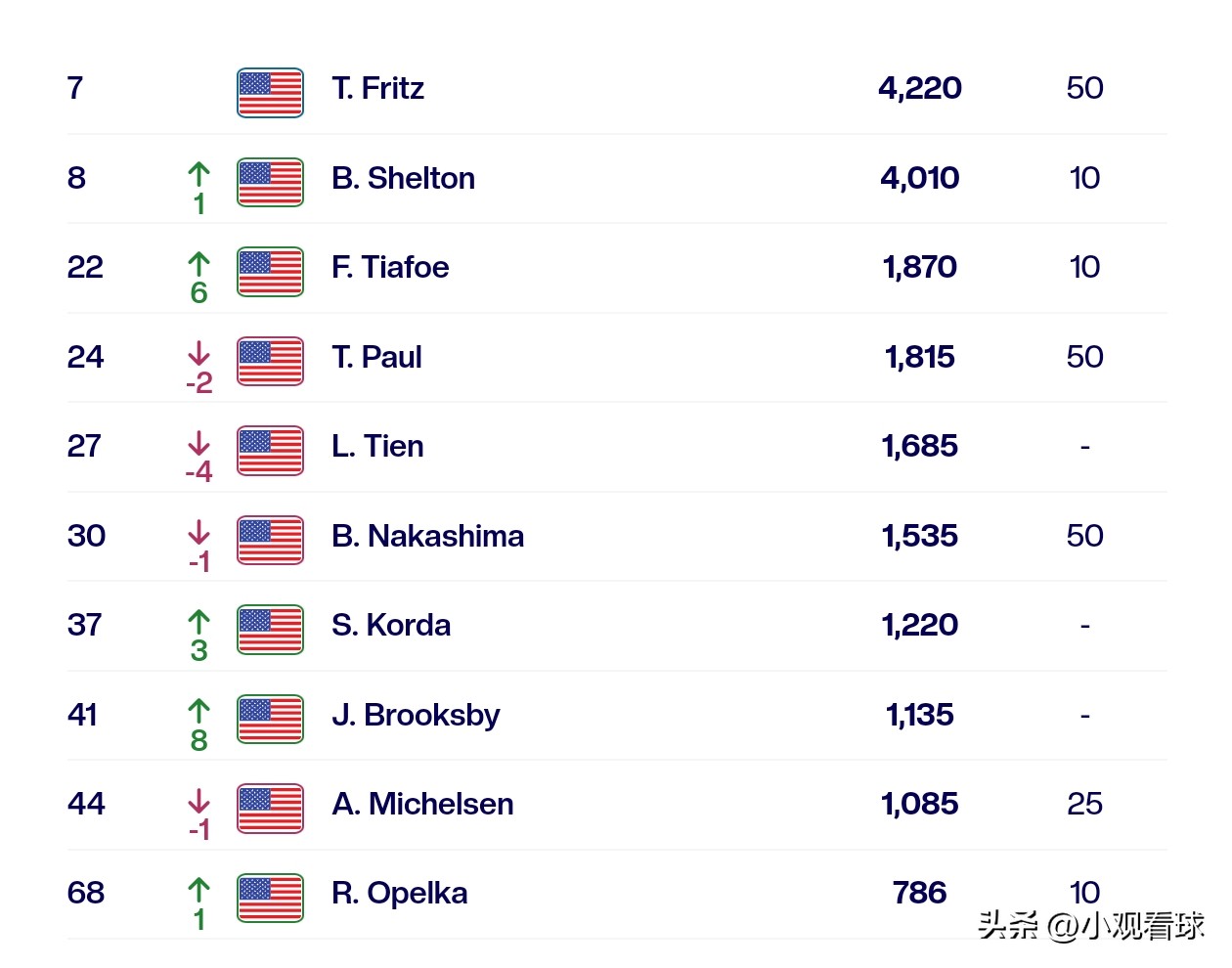This screenshot has height=968, width=1232.
Task: Click the J. Brooksby name
Action: (416, 716)
